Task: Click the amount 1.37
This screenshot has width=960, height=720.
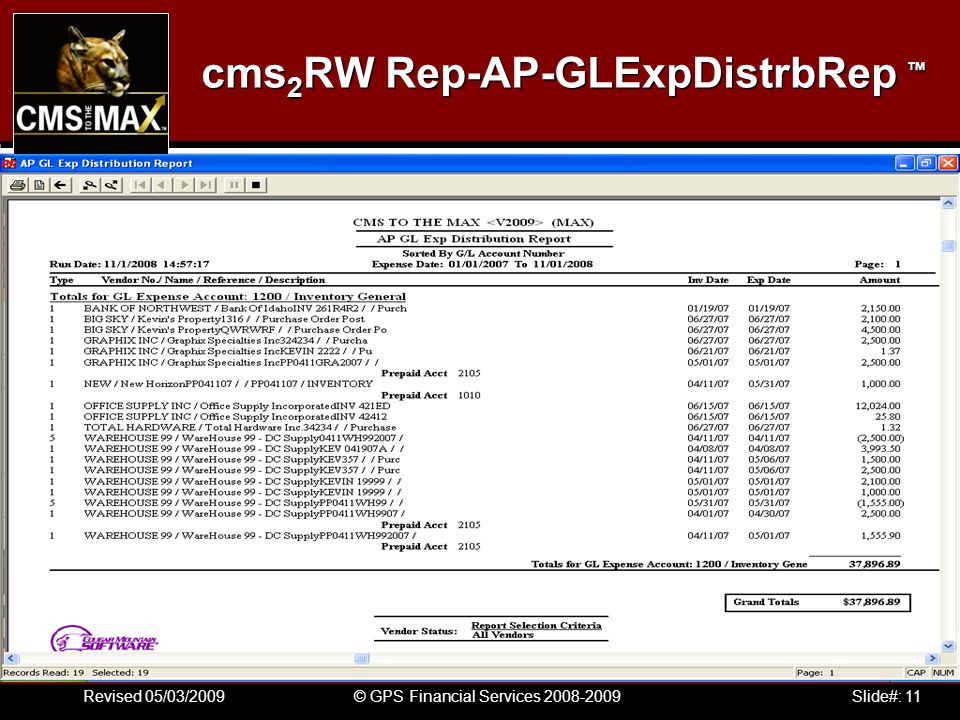Action: point(891,351)
